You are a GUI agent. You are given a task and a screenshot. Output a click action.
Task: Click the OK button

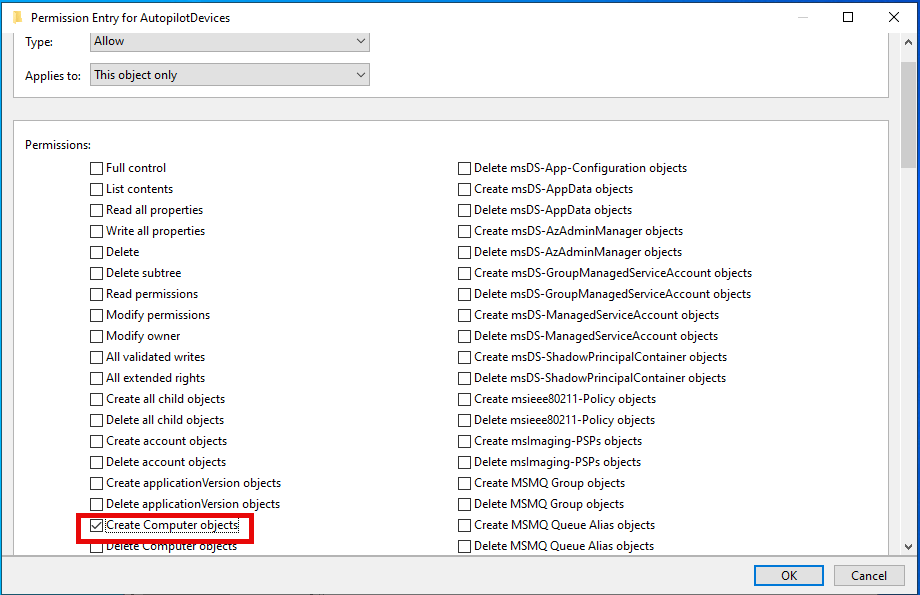[x=789, y=575]
